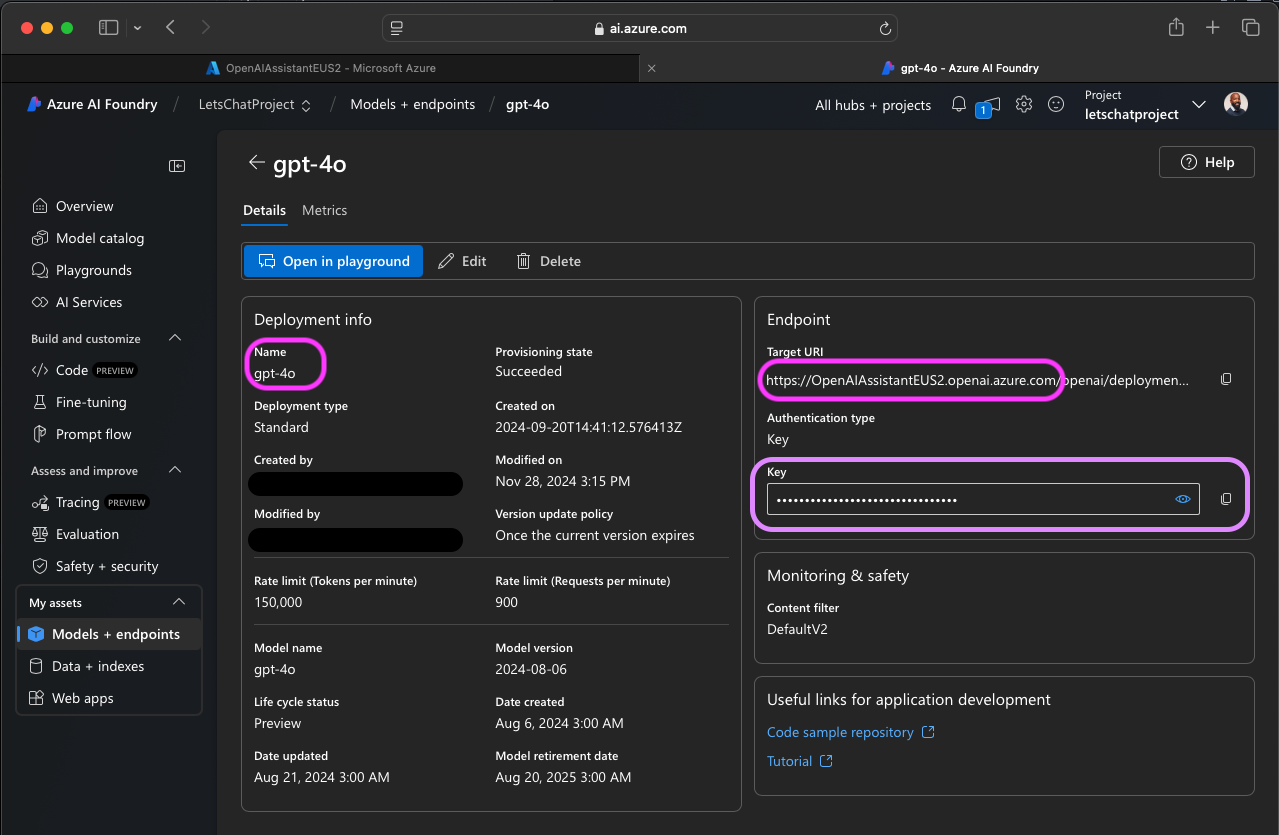Image resolution: width=1279 pixels, height=835 pixels.
Task: Open the Code sample repository link
Action: (x=850, y=732)
